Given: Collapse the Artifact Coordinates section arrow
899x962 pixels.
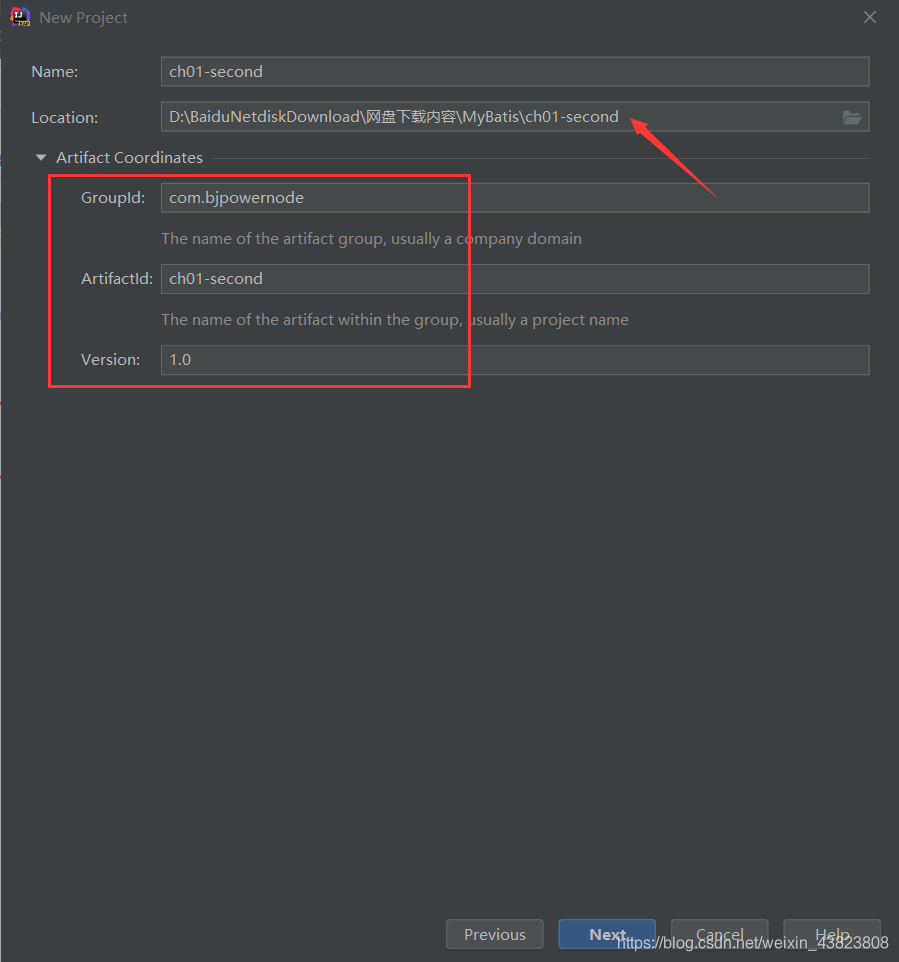Looking at the screenshot, I should click(x=41, y=158).
